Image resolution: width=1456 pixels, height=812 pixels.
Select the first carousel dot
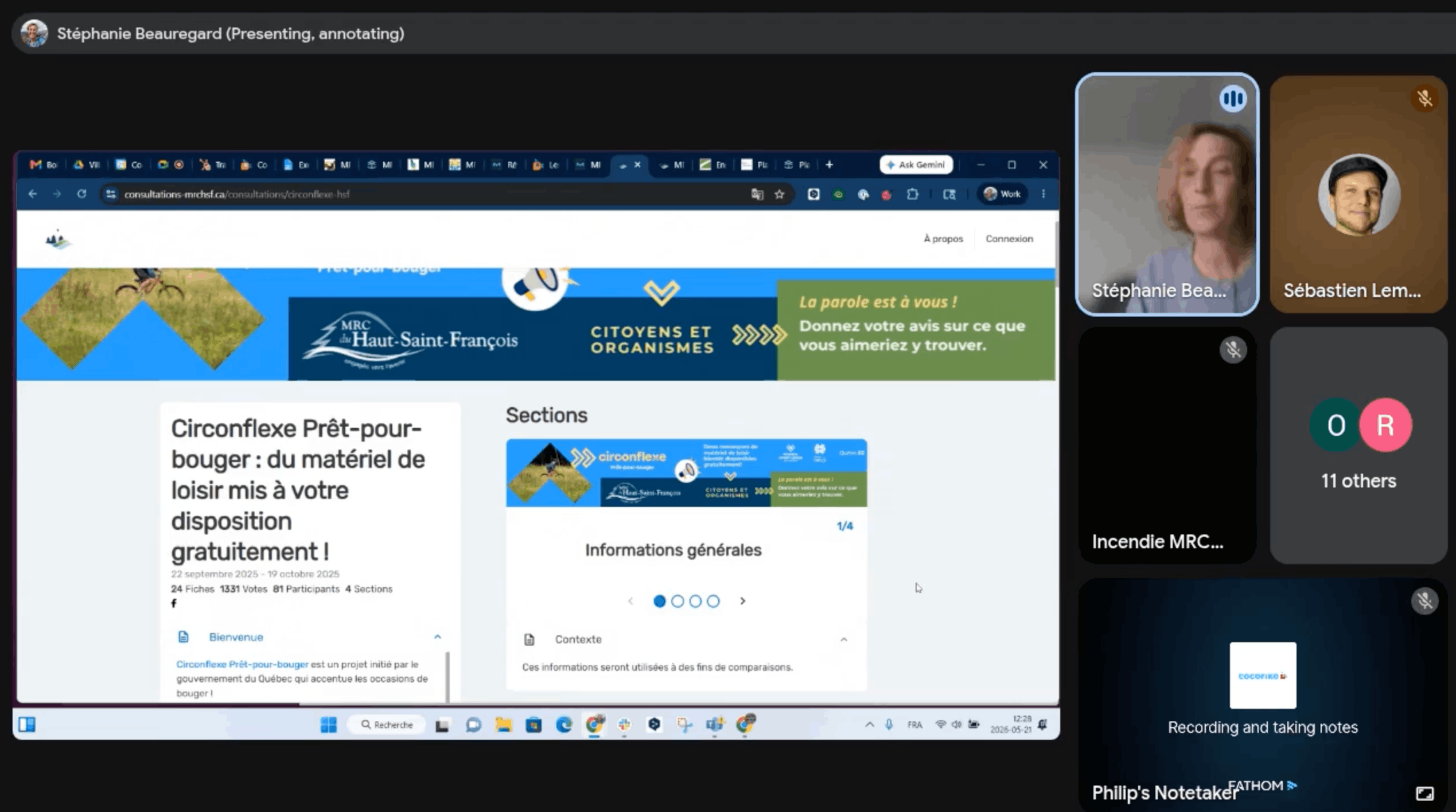point(659,601)
